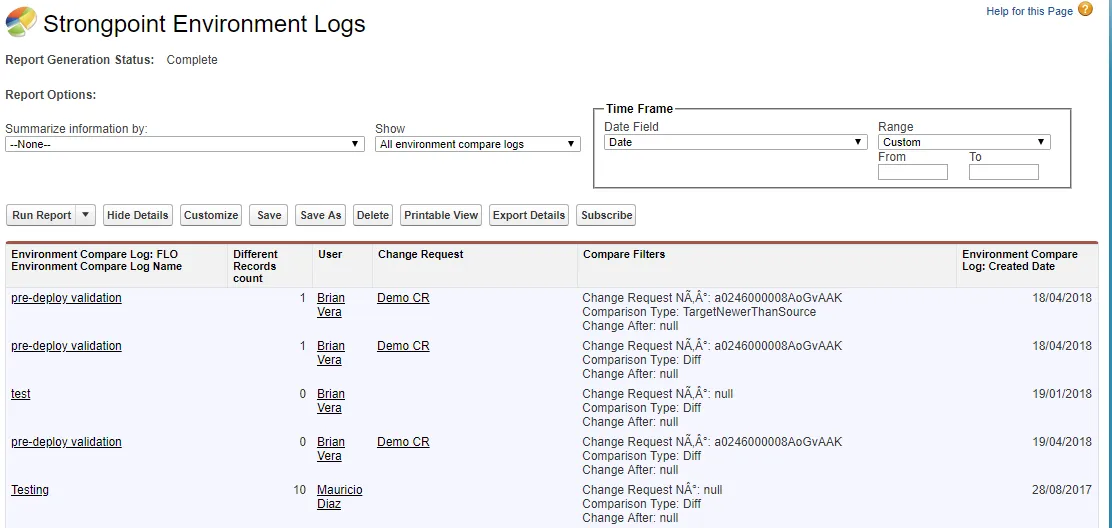Open the Help for this Page link
The width and height of the screenshot is (1112, 528).
(1029, 11)
